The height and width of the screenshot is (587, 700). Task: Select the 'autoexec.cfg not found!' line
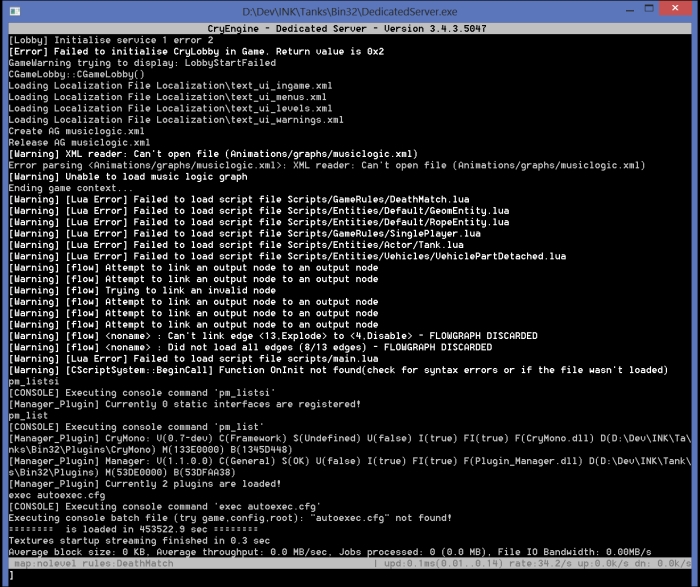pos(230,518)
